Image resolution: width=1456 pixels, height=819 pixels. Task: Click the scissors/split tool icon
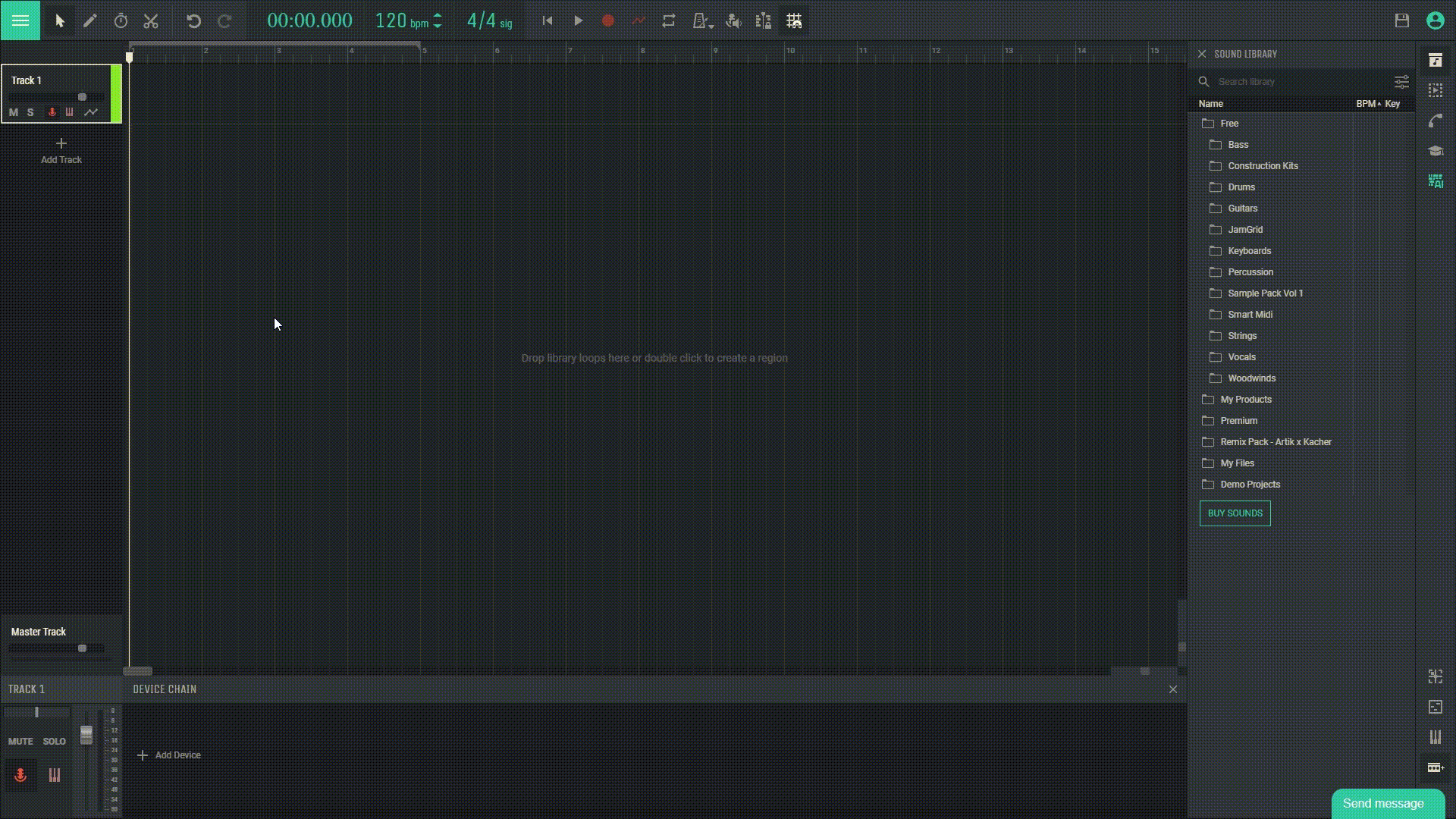point(150,21)
